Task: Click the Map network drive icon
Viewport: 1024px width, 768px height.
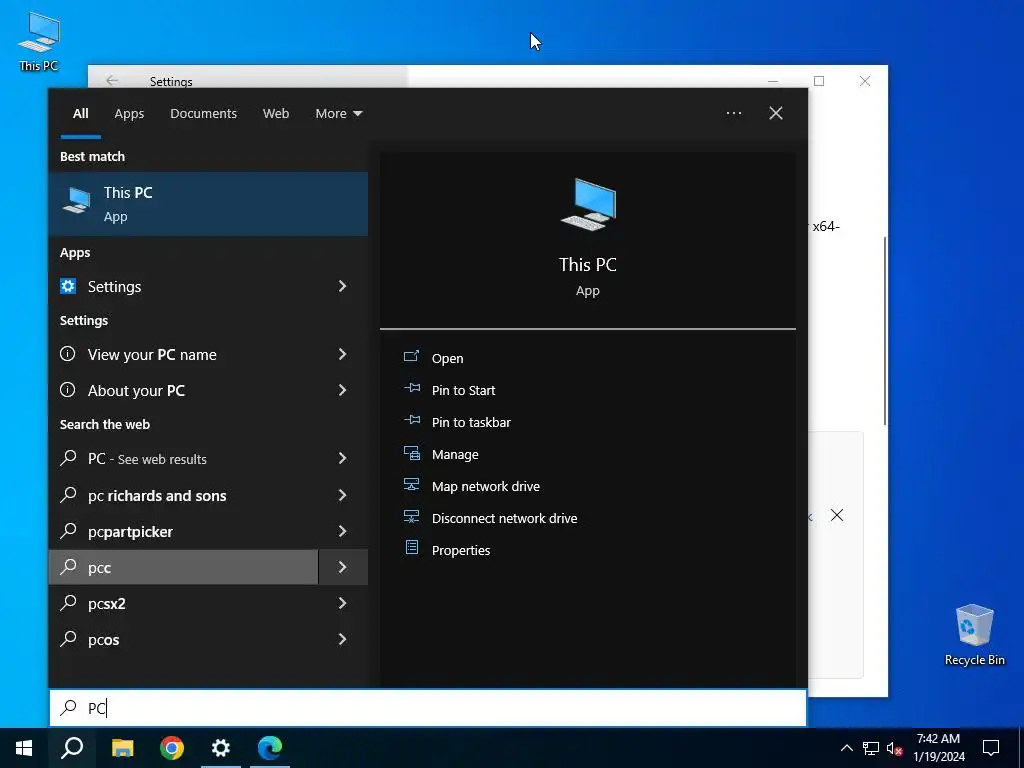Action: coord(411,485)
